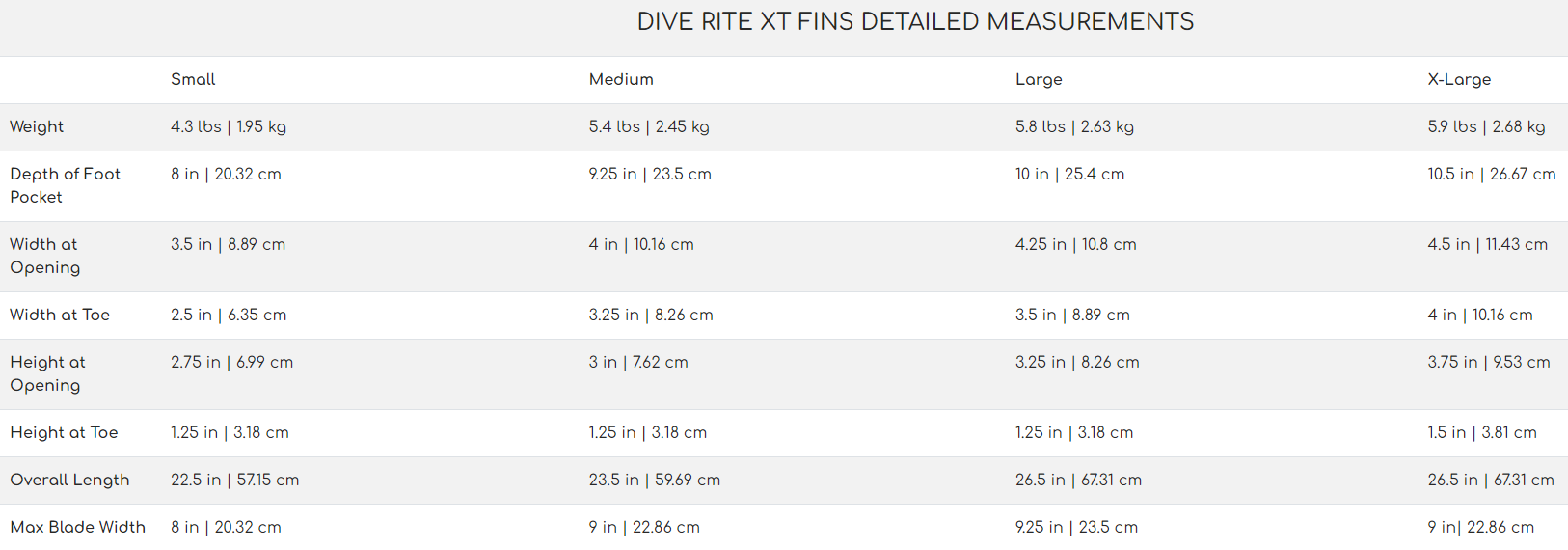Click the Weight row label

(37, 127)
